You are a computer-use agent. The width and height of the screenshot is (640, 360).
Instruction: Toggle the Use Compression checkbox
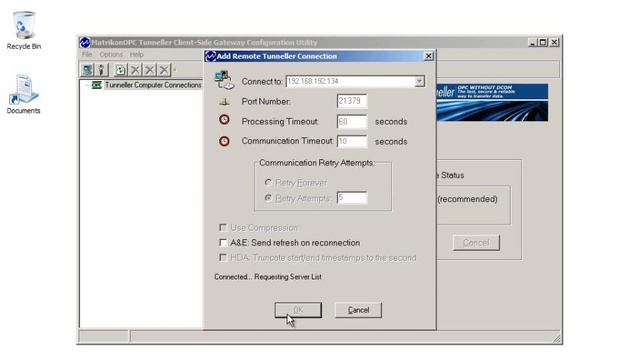coord(223,227)
